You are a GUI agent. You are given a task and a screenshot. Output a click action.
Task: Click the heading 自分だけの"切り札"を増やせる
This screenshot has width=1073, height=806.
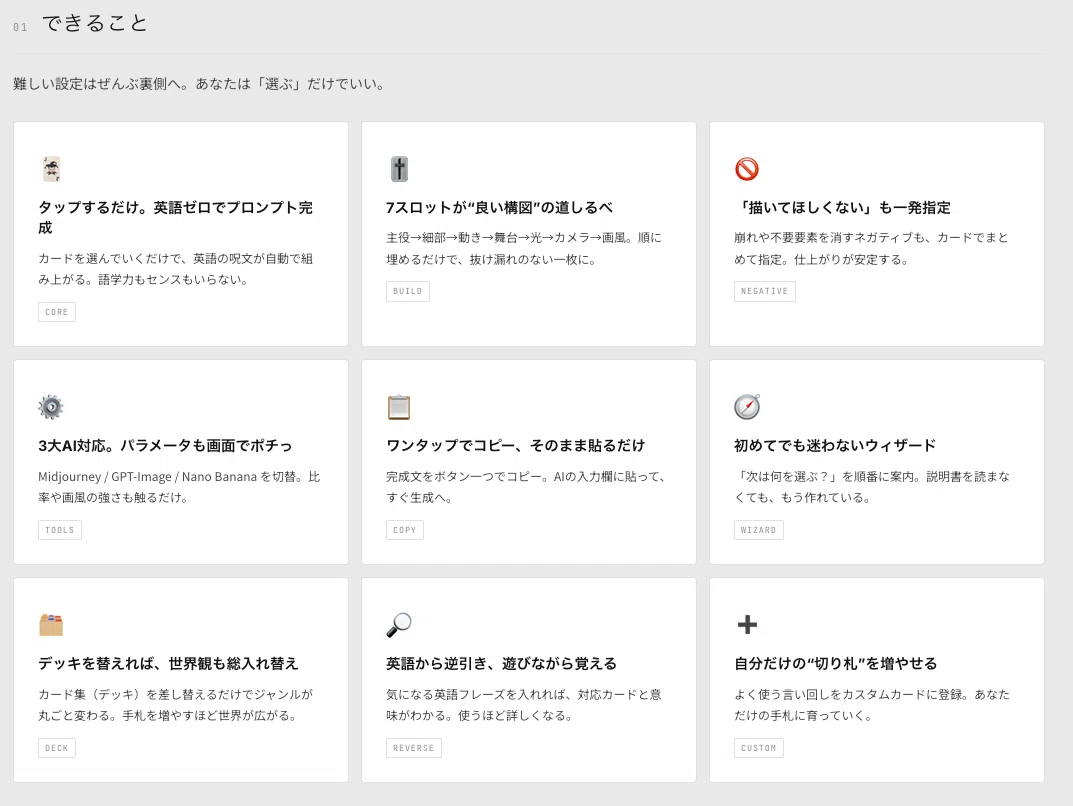(x=836, y=663)
